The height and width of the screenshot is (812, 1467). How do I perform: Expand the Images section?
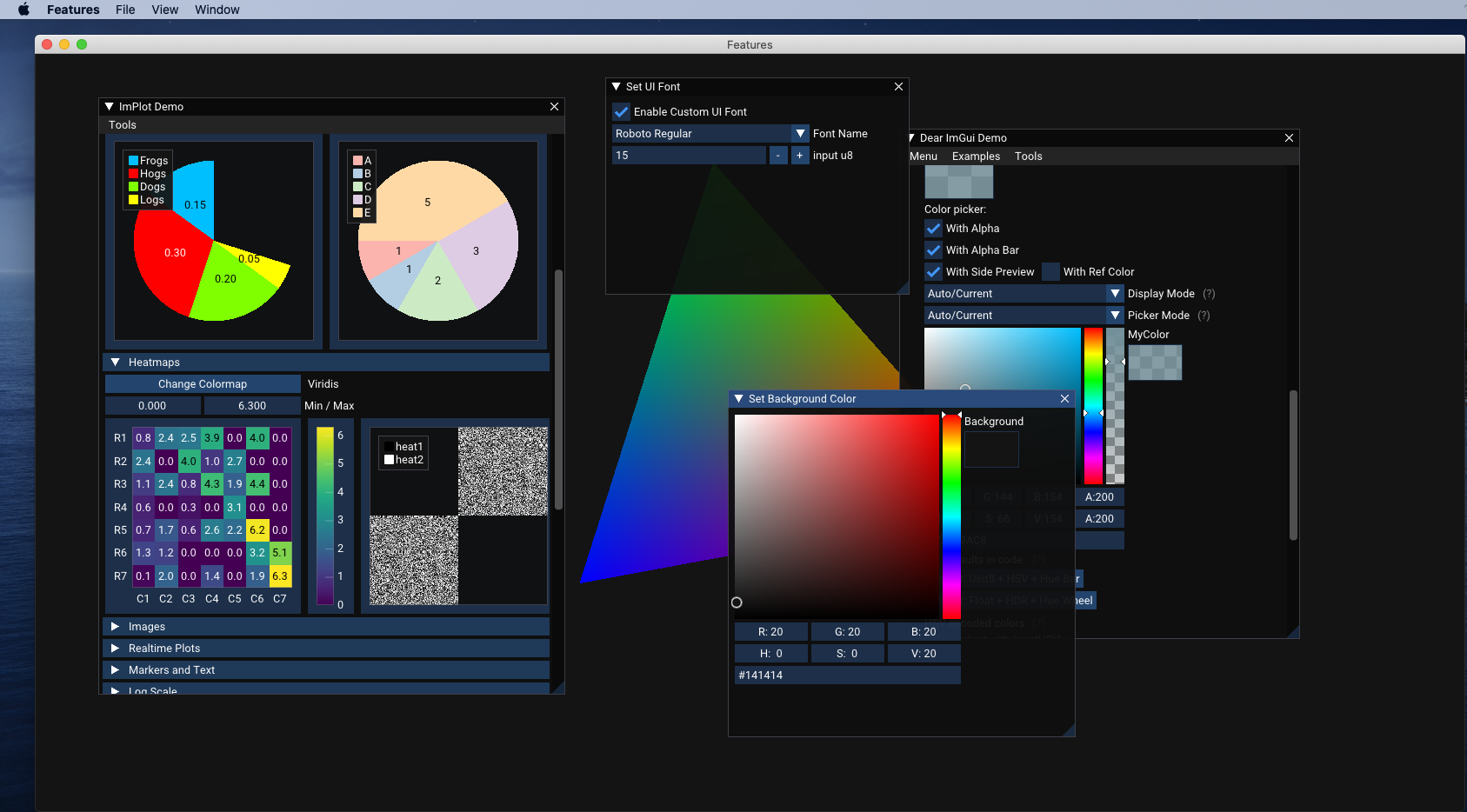pyautogui.click(x=326, y=627)
